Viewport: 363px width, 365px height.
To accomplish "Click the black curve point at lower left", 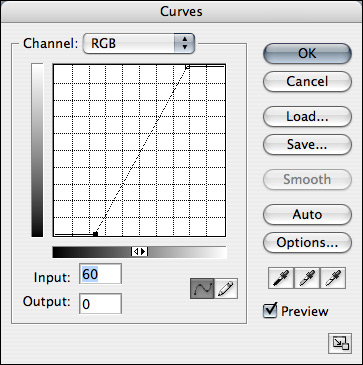I will click(95, 234).
